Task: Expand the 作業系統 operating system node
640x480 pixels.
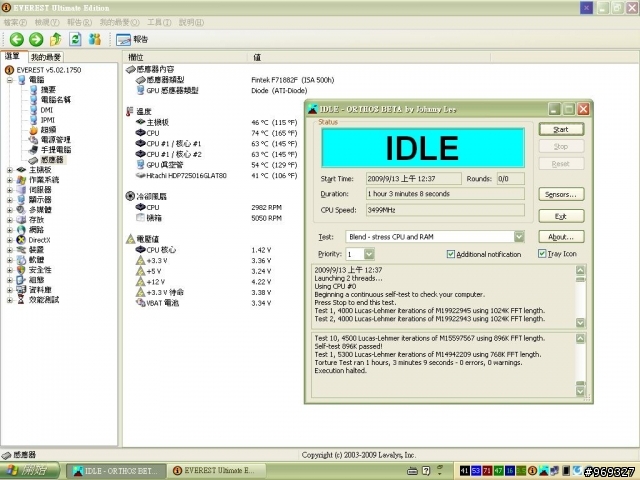Action: [9, 180]
